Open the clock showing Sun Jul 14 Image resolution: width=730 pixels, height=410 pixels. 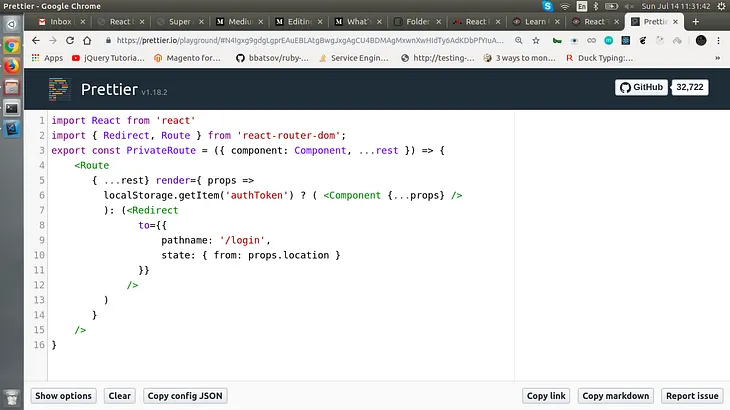676,6
